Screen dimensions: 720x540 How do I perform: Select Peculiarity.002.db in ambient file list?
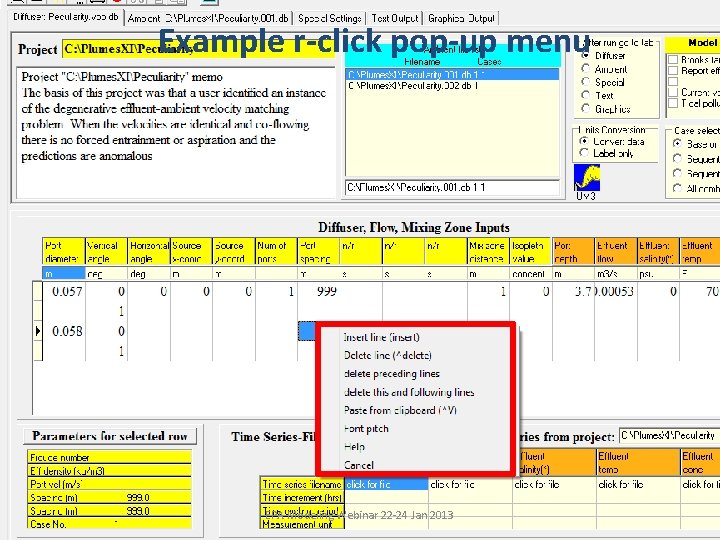452,85
